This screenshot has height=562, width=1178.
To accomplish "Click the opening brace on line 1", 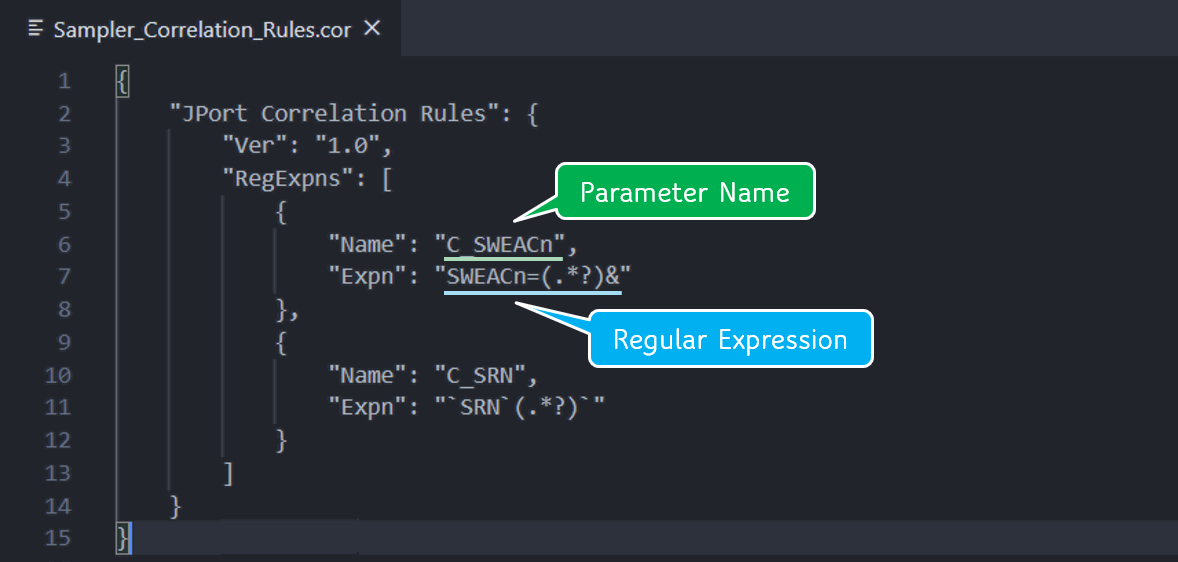I will [x=123, y=81].
